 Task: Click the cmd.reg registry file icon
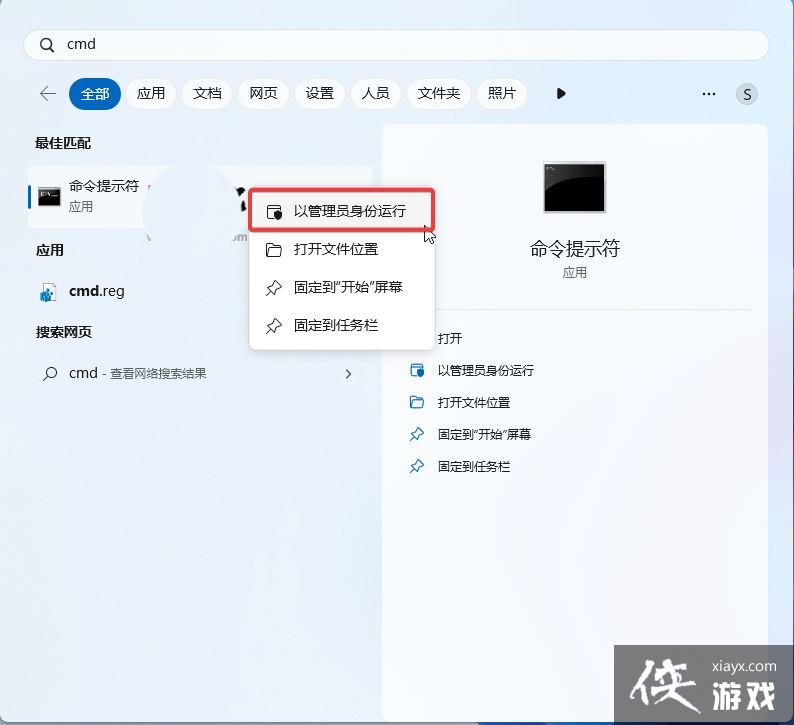[x=48, y=292]
